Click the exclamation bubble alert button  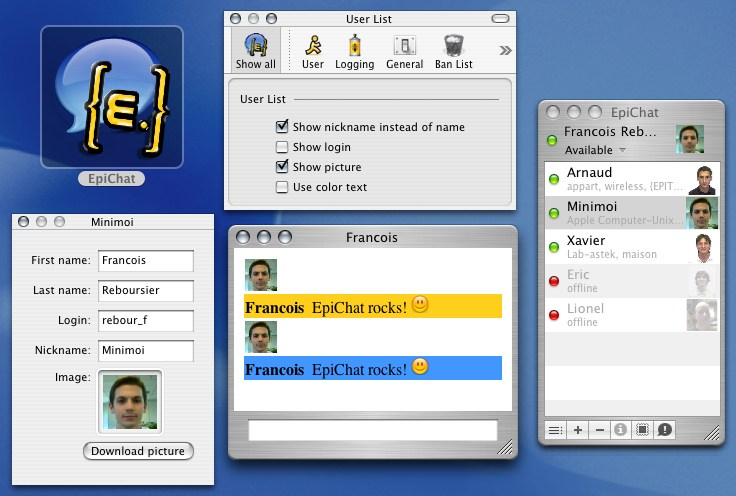(664, 430)
